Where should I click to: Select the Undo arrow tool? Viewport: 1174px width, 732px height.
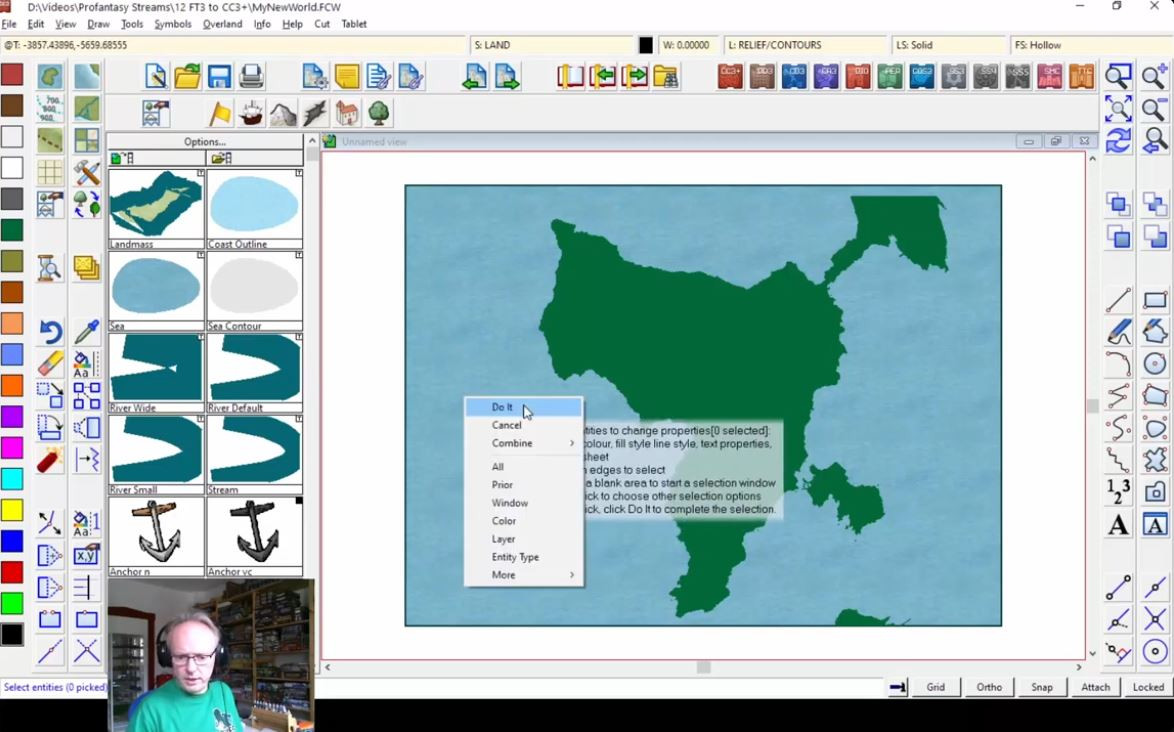tap(50, 331)
